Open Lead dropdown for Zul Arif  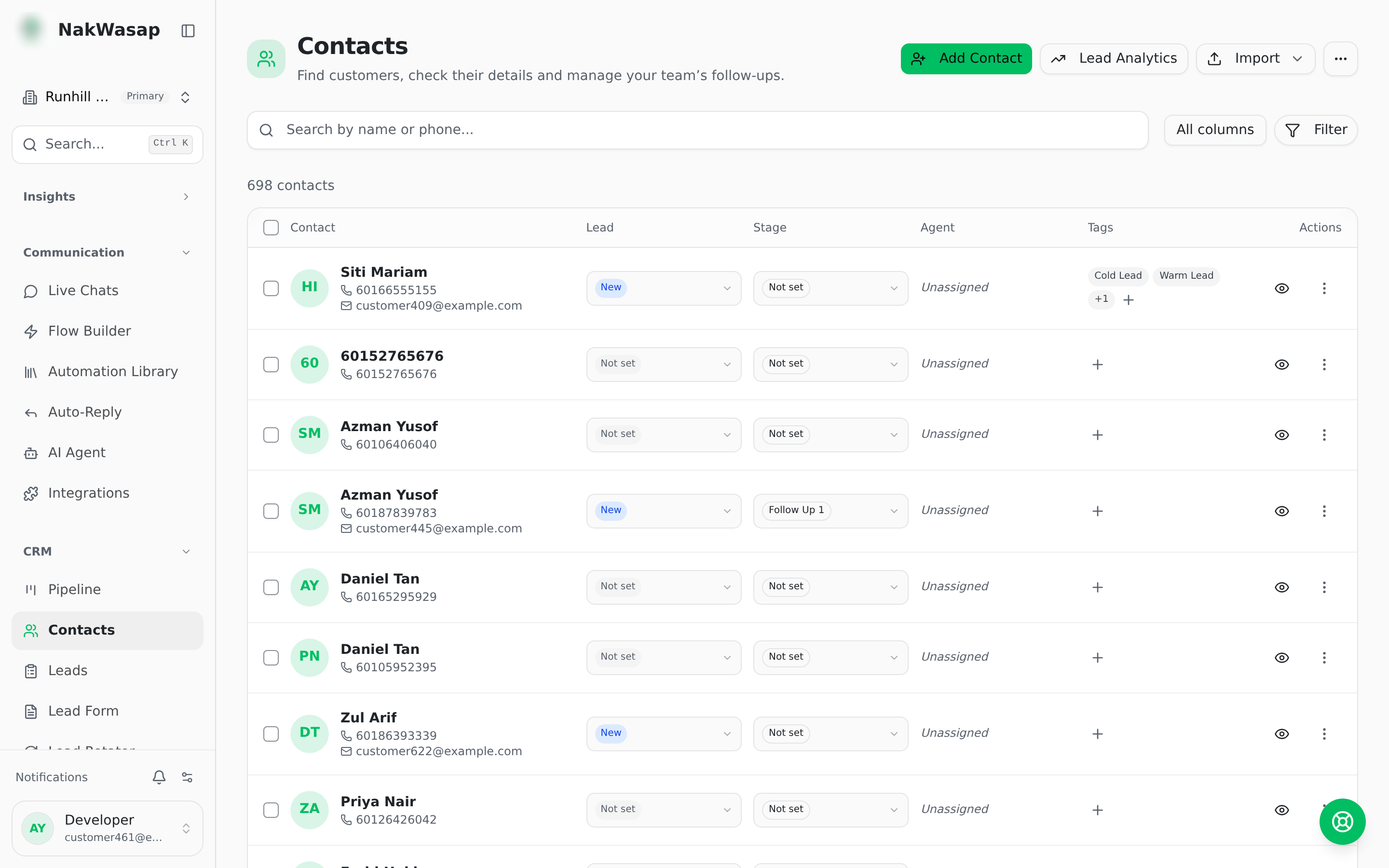pyautogui.click(x=664, y=733)
